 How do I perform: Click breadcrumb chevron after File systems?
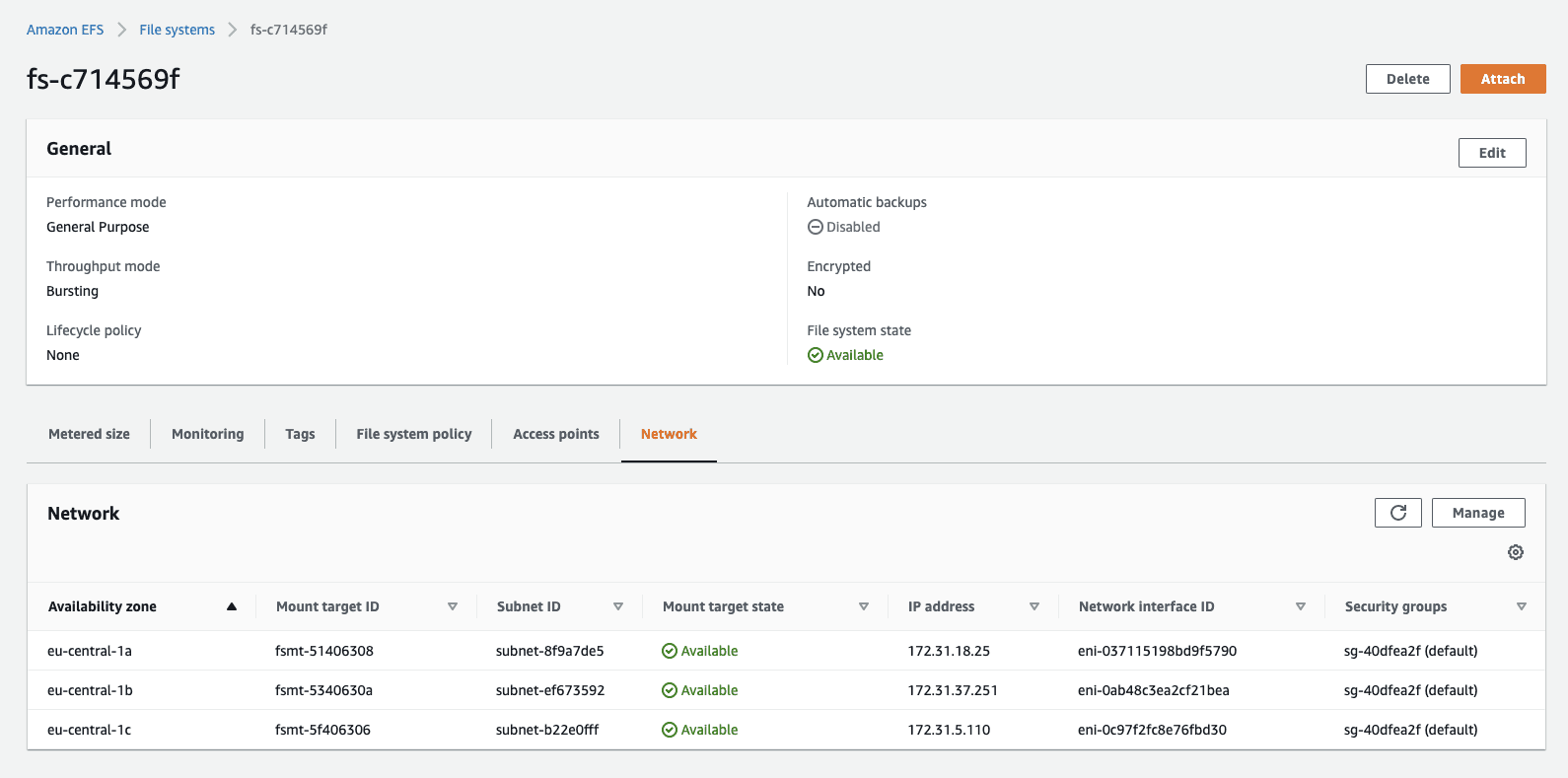(x=233, y=30)
